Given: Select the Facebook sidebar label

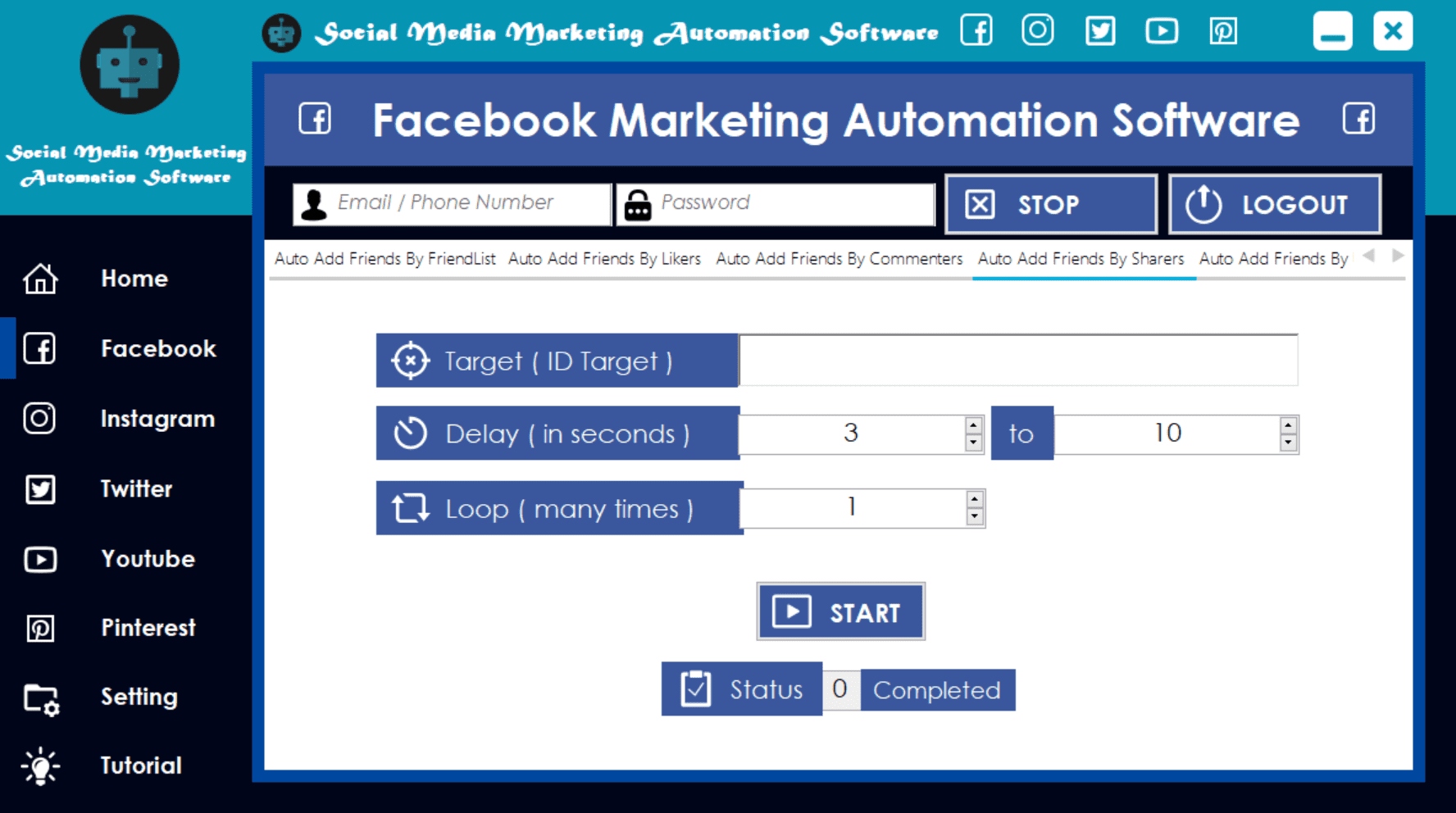Looking at the screenshot, I should [x=158, y=348].
